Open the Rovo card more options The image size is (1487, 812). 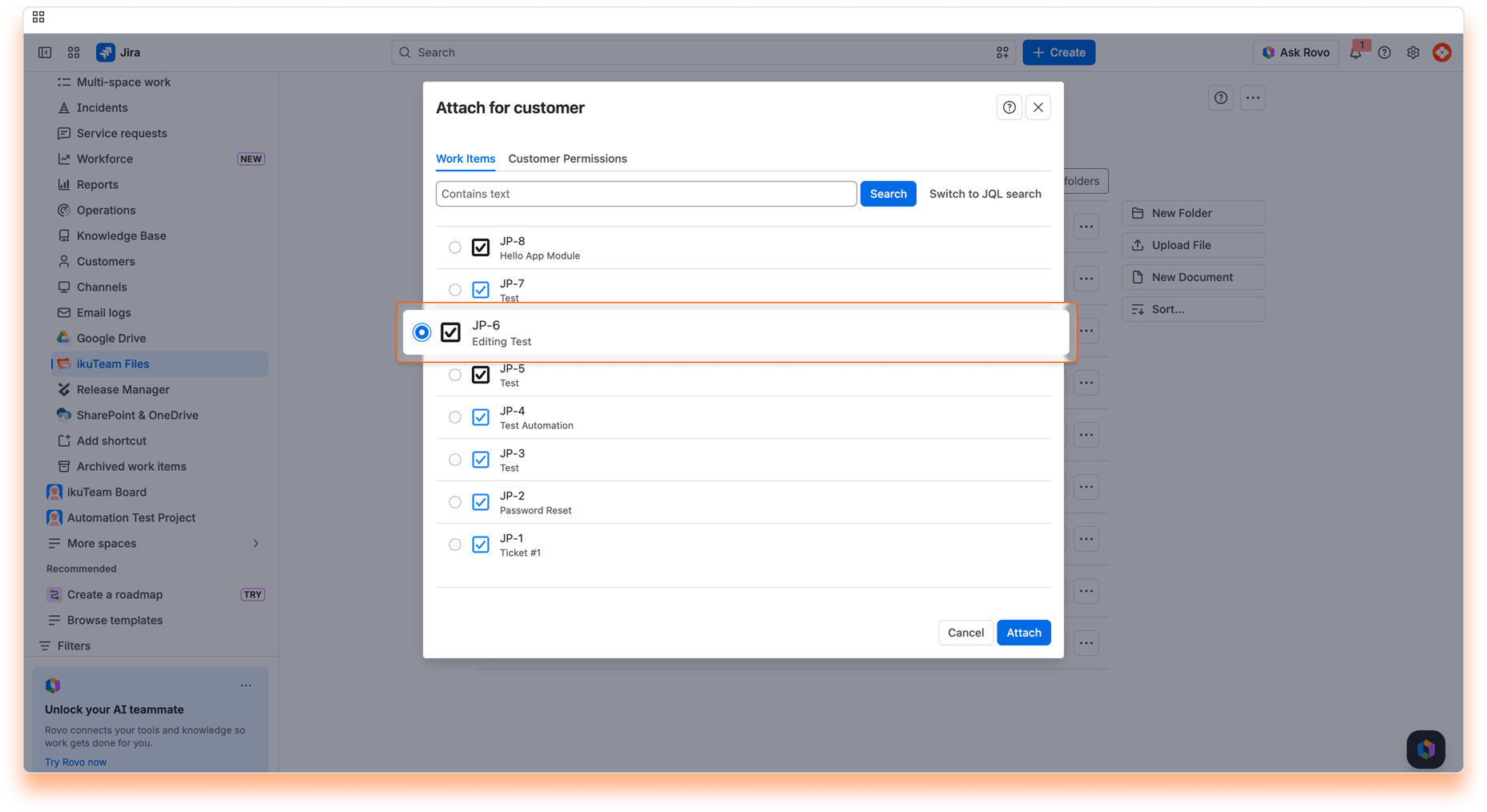point(246,685)
